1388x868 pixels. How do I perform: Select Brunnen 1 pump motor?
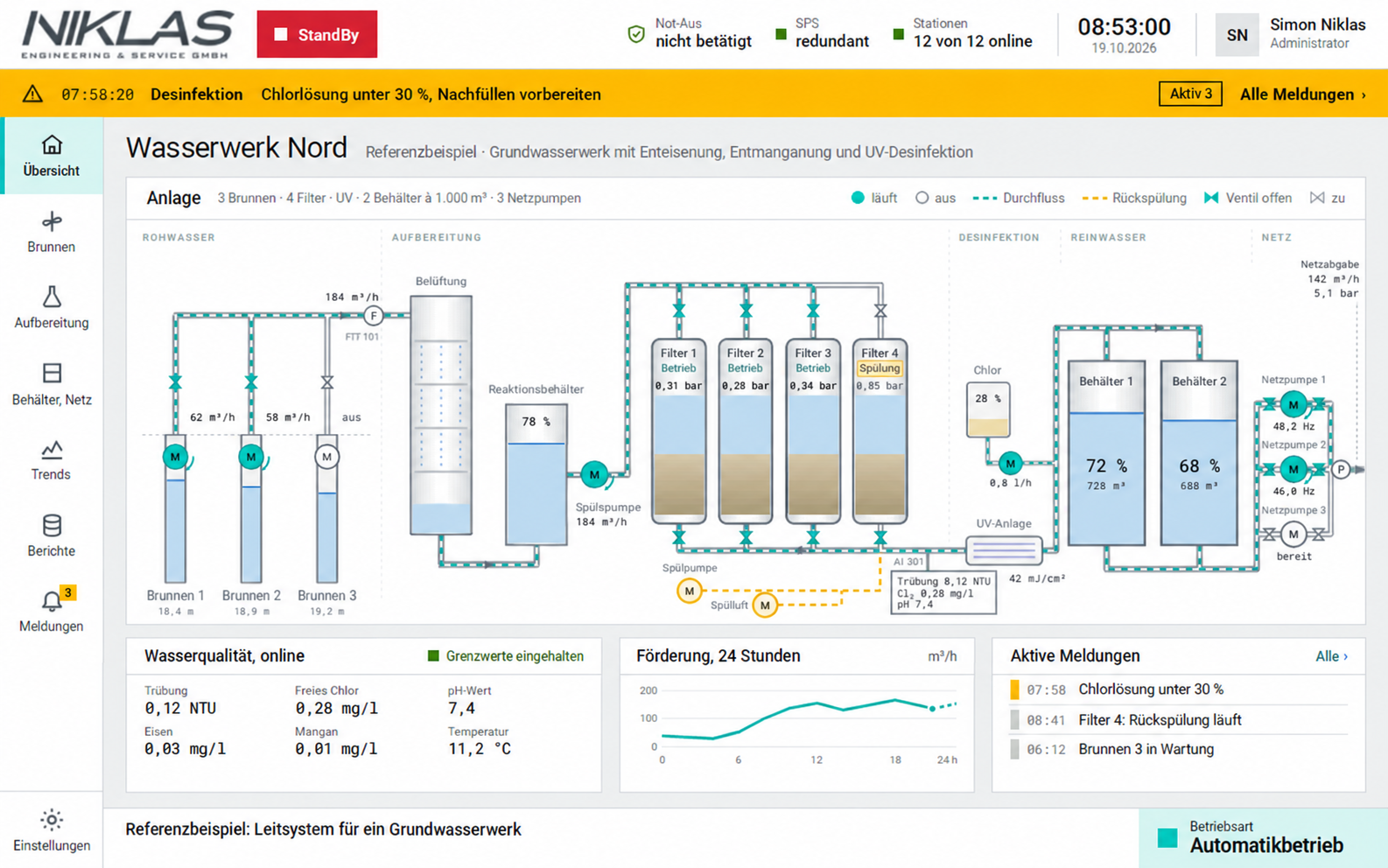(175, 457)
